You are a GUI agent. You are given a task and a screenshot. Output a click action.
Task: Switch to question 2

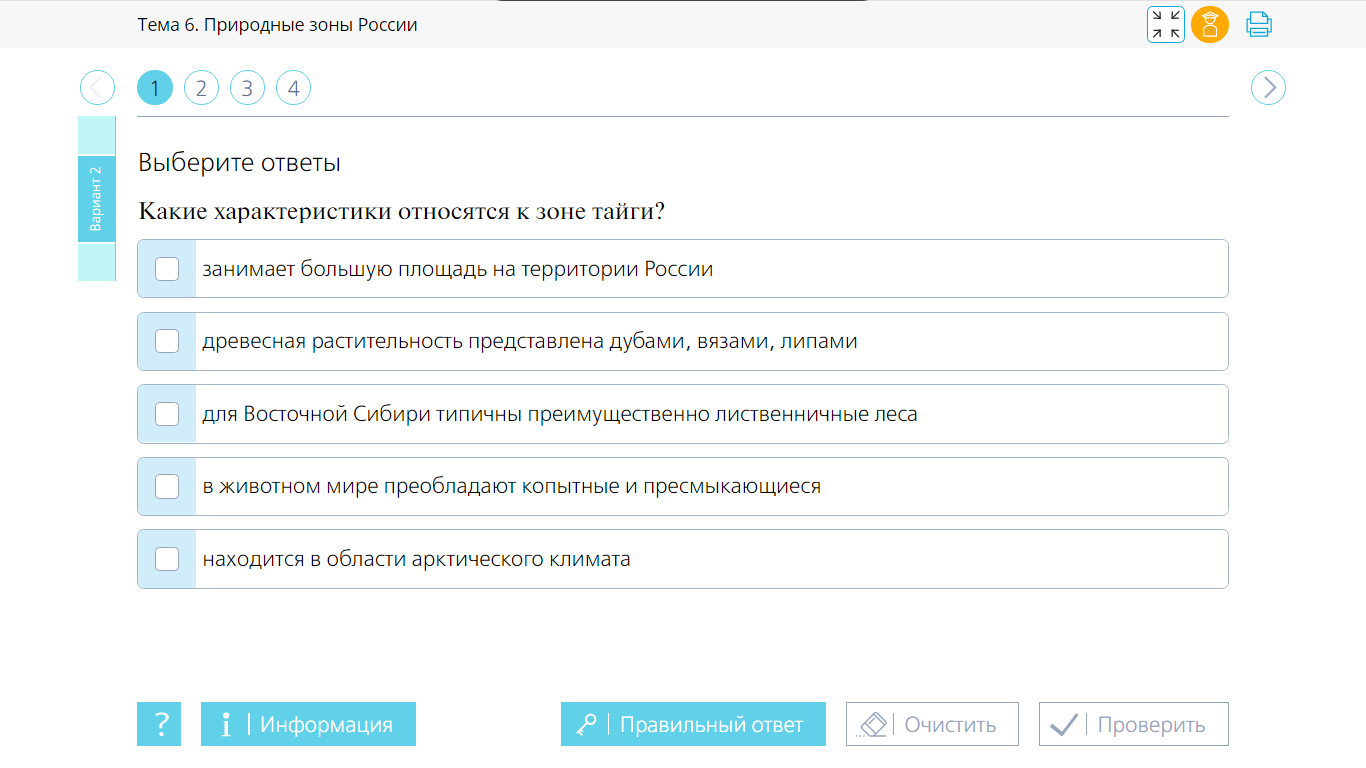click(x=201, y=88)
